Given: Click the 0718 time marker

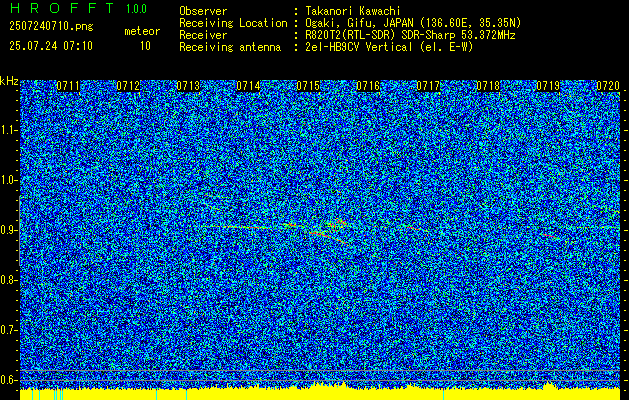Looking at the screenshot, I should (x=488, y=86).
